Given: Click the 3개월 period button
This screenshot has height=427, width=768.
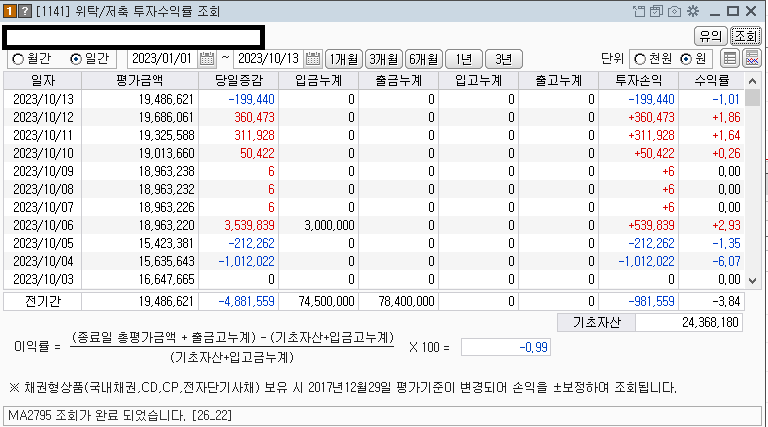Looking at the screenshot, I should (x=384, y=59).
